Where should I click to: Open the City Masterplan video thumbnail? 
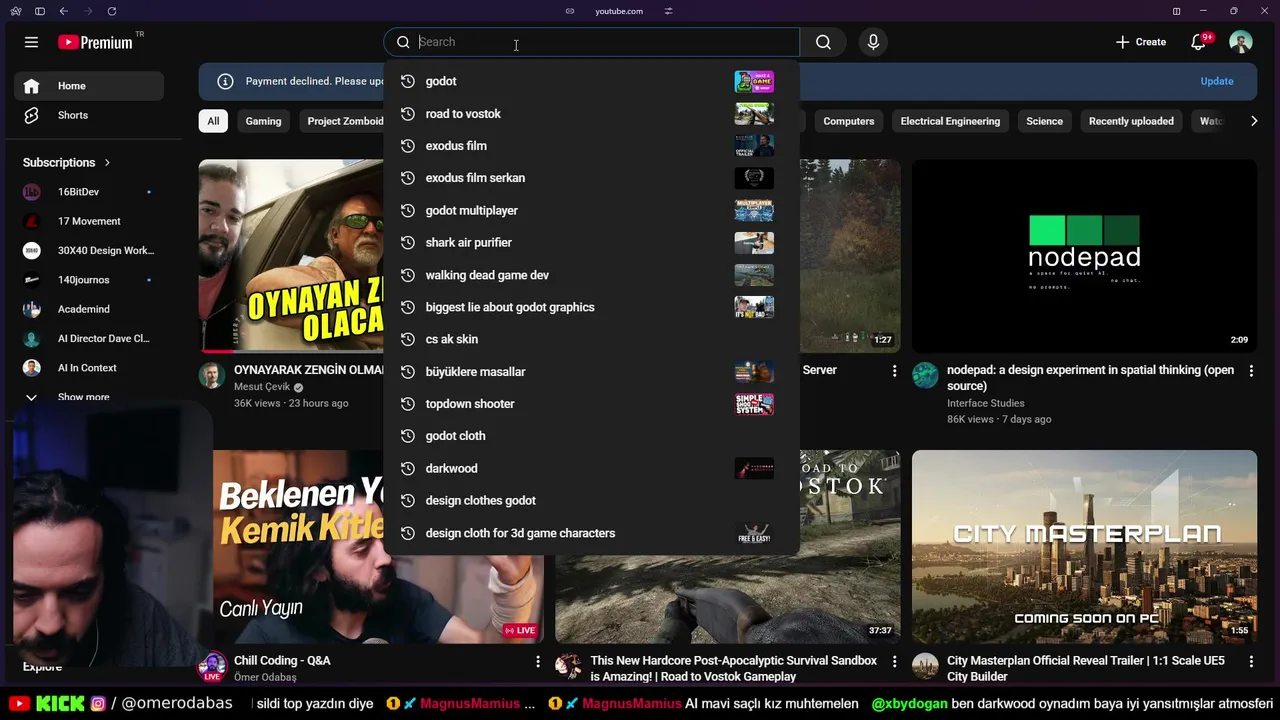coord(1084,546)
